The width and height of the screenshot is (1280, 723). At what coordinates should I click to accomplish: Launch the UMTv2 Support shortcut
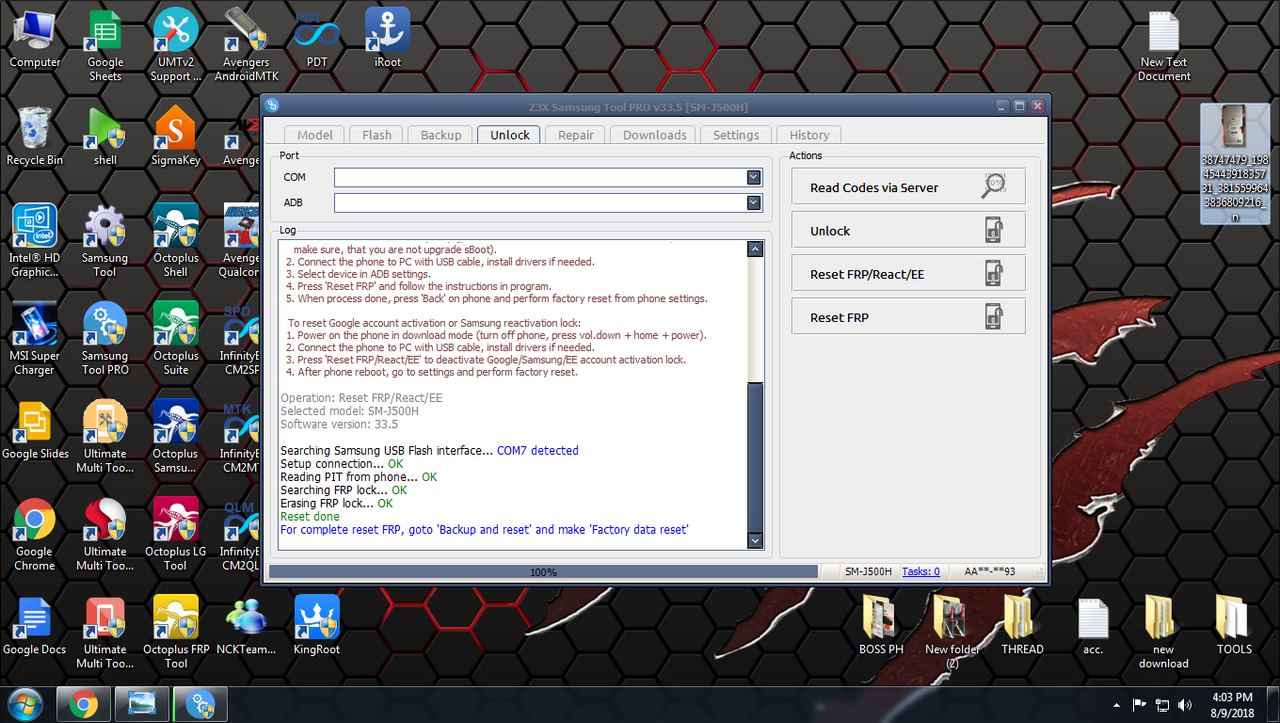(x=176, y=45)
